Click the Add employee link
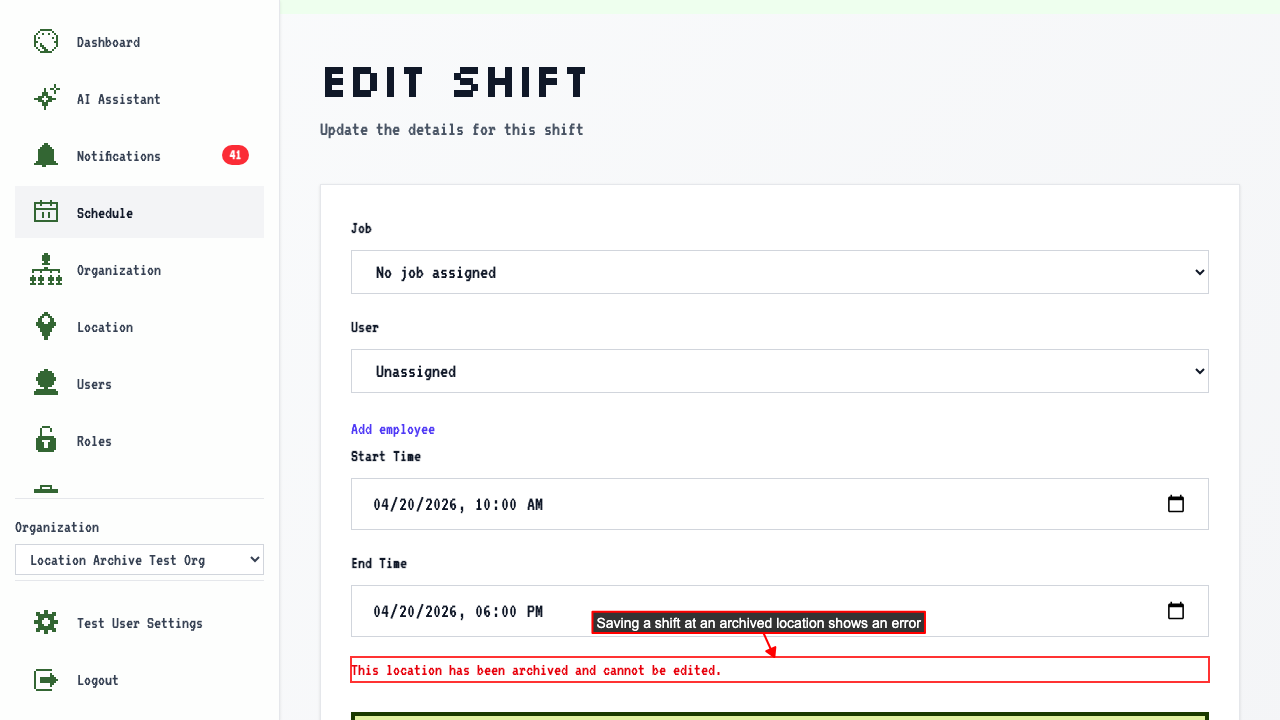Viewport: 1280px width, 720px height. click(393, 429)
